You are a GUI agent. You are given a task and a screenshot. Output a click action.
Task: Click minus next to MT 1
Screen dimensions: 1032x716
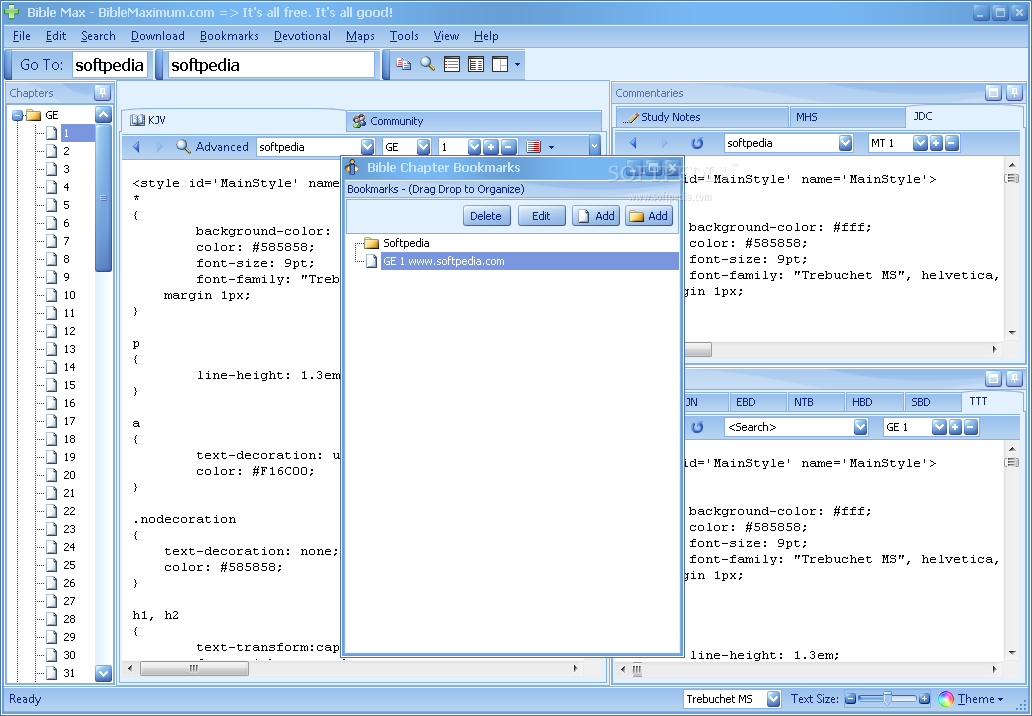pos(952,143)
